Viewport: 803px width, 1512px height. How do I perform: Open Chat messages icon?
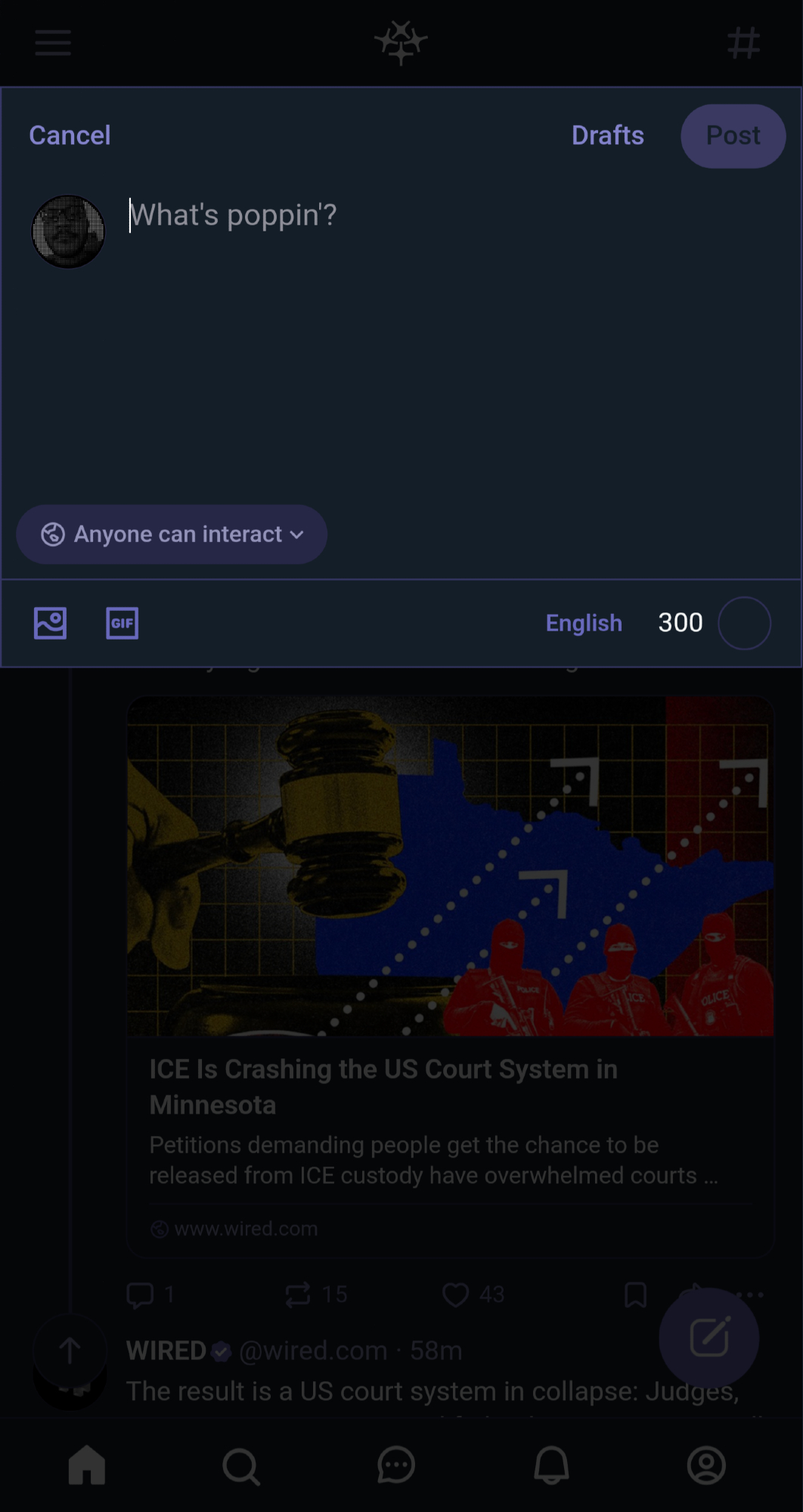396,1465
